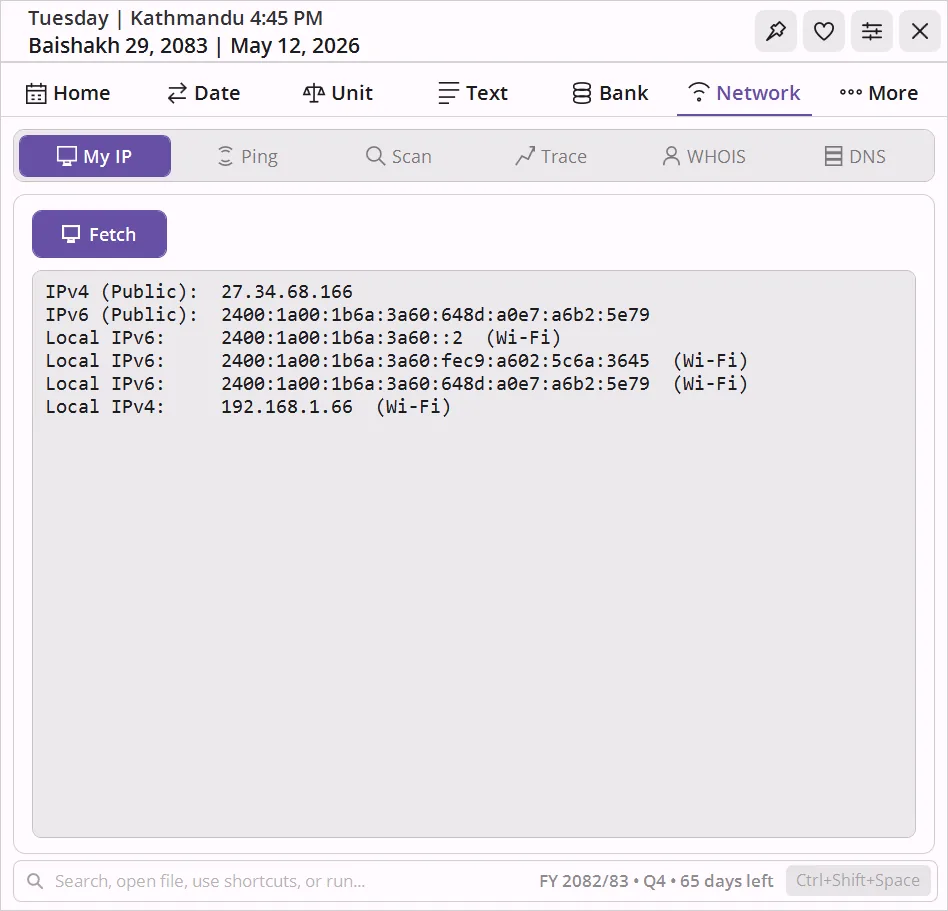The height and width of the screenshot is (911, 948).
Task: Click the text lines icon beside Text
Action: pyautogui.click(x=449, y=93)
